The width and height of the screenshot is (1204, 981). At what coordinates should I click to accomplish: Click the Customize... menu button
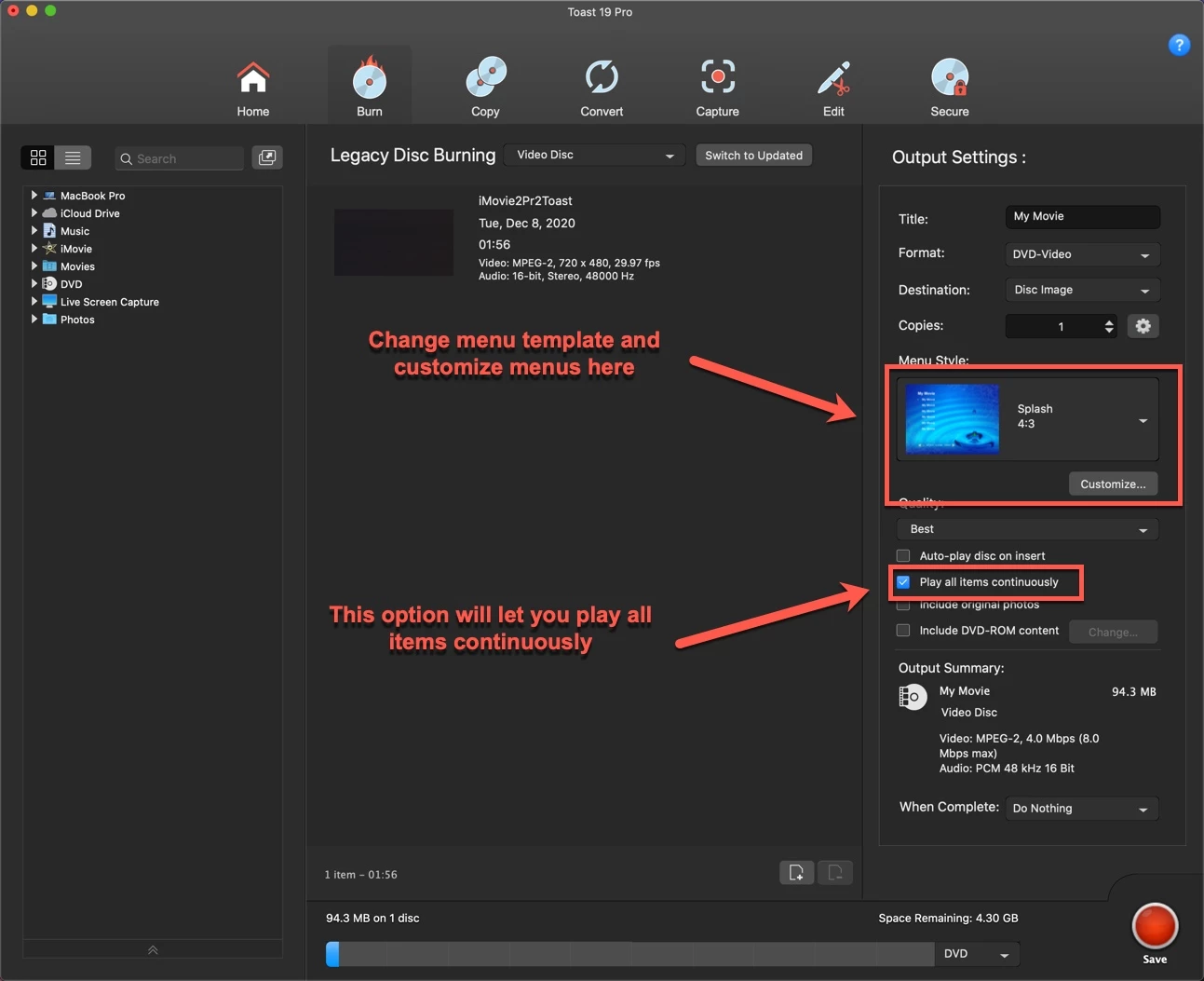[x=1113, y=484]
